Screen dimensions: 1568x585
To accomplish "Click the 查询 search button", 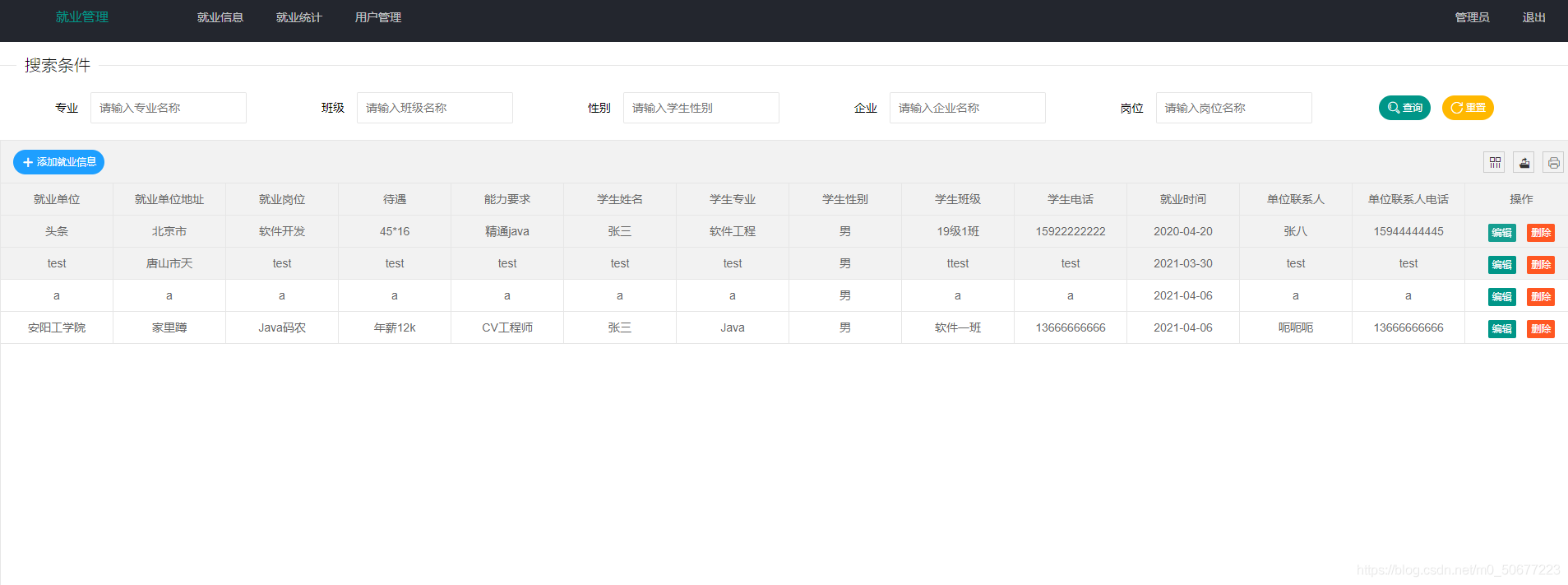I will click(x=1404, y=108).
